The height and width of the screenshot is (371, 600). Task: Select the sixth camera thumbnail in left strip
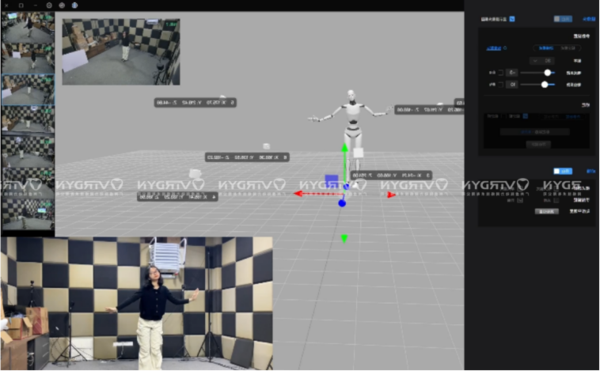(x=28, y=183)
